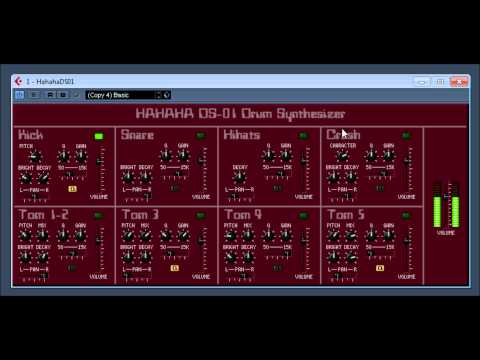Click the Hihats Decay knob
The height and width of the screenshot is (360, 480).
(x=239, y=178)
